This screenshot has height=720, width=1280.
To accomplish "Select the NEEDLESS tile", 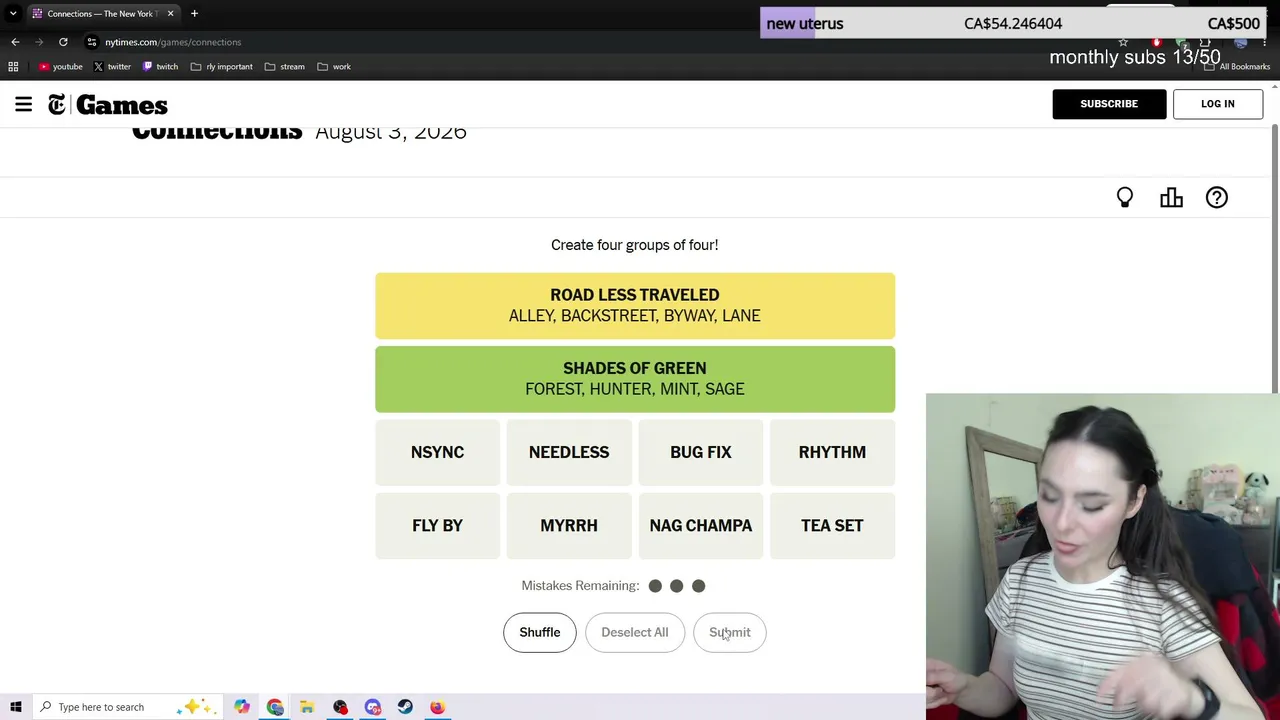I will click(569, 452).
